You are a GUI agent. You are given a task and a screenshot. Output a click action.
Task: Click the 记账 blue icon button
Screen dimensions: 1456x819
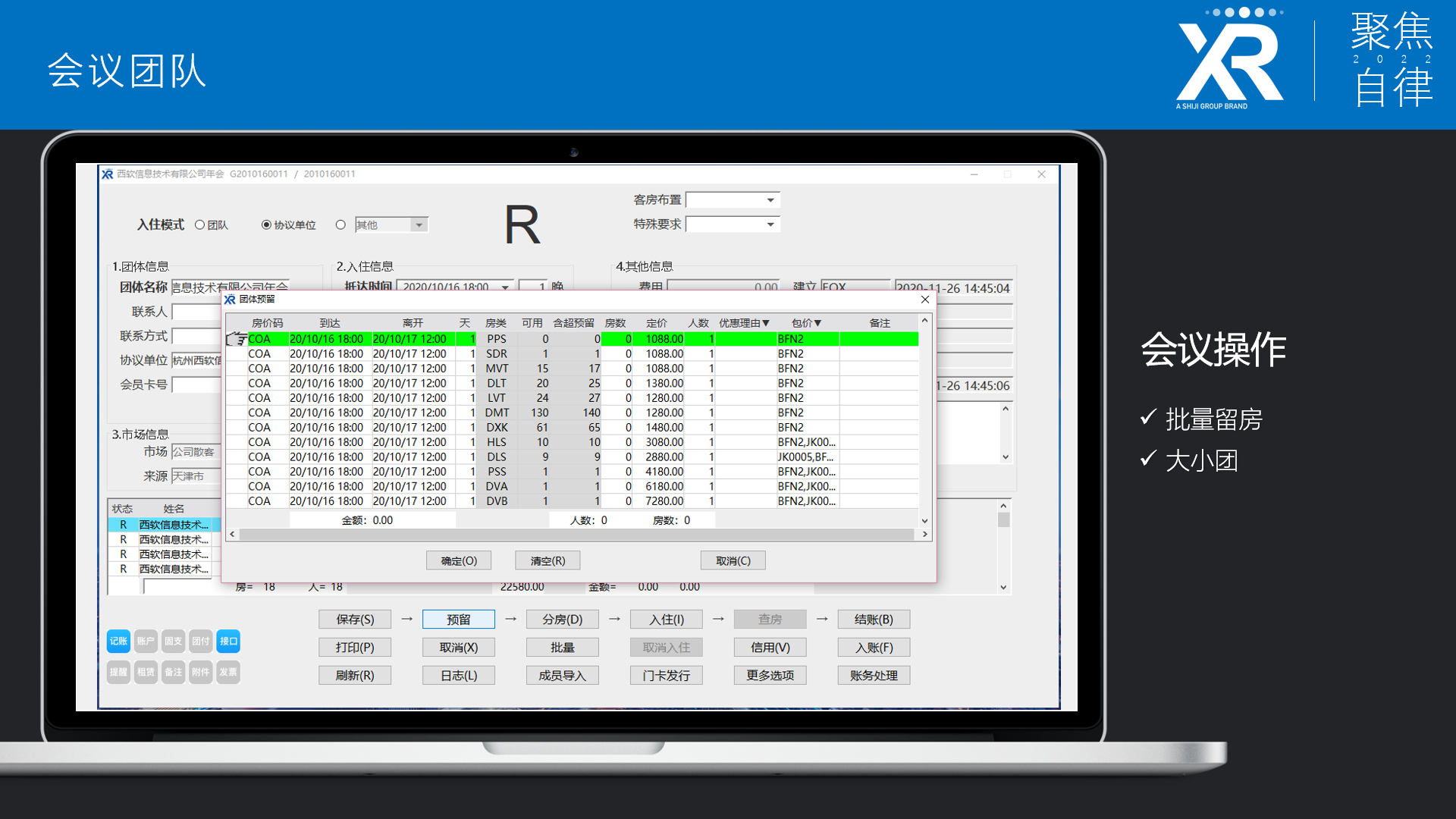118,642
